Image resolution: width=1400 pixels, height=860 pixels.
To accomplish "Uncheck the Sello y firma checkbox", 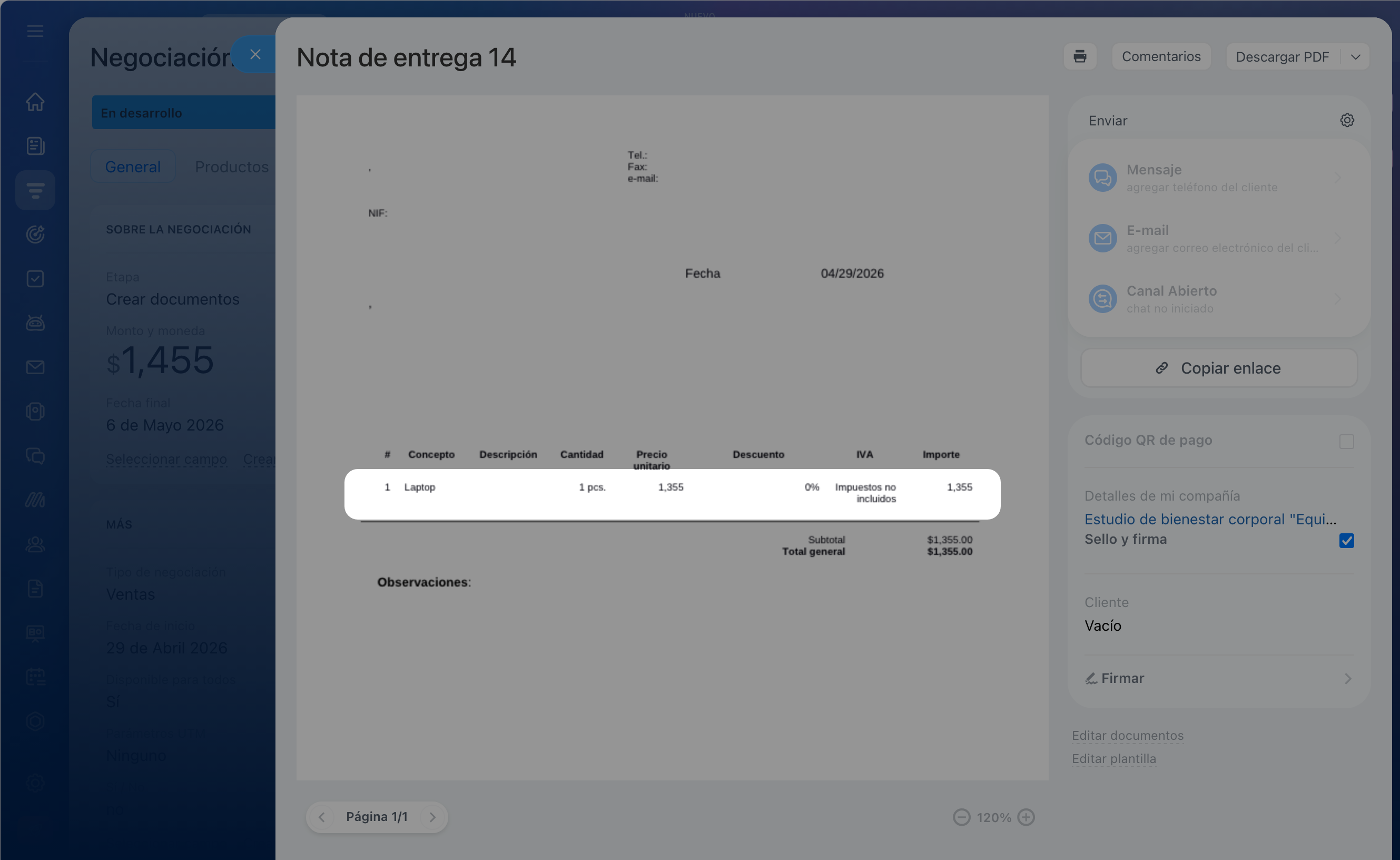I will [1346, 540].
